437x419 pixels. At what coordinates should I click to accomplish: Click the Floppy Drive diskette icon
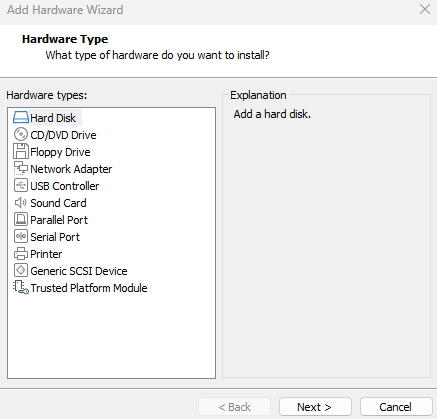point(21,151)
